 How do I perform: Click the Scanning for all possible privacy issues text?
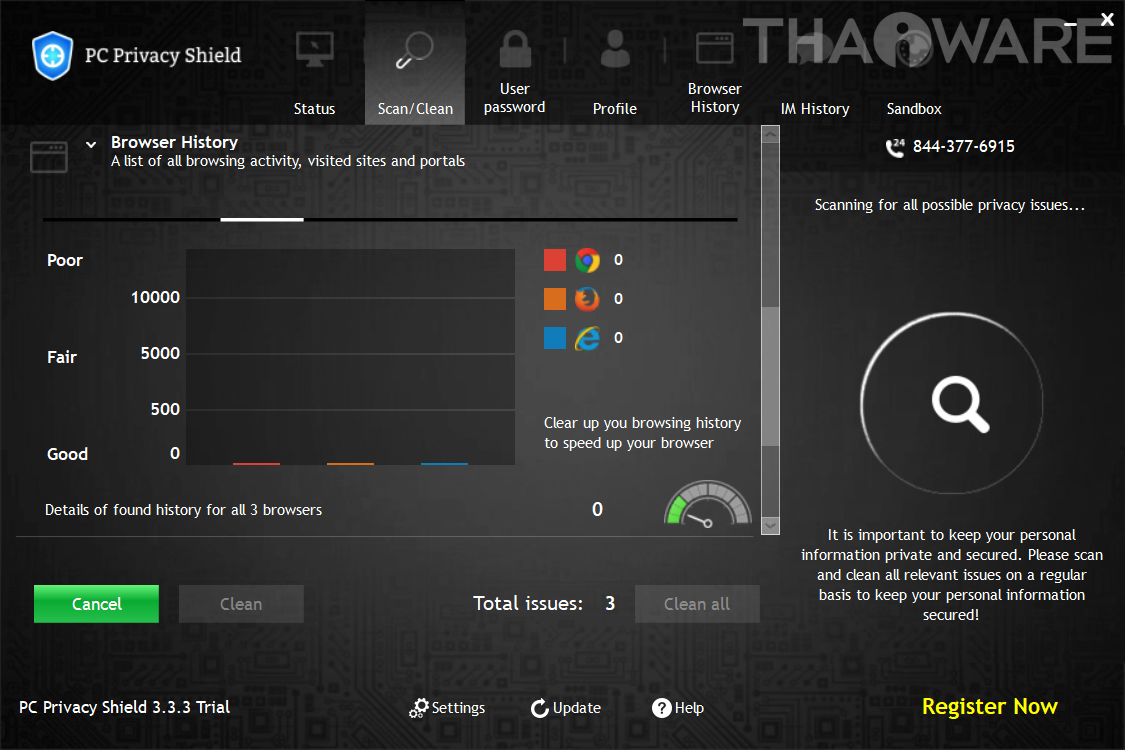pyautogui.click(x=950, y=205)
